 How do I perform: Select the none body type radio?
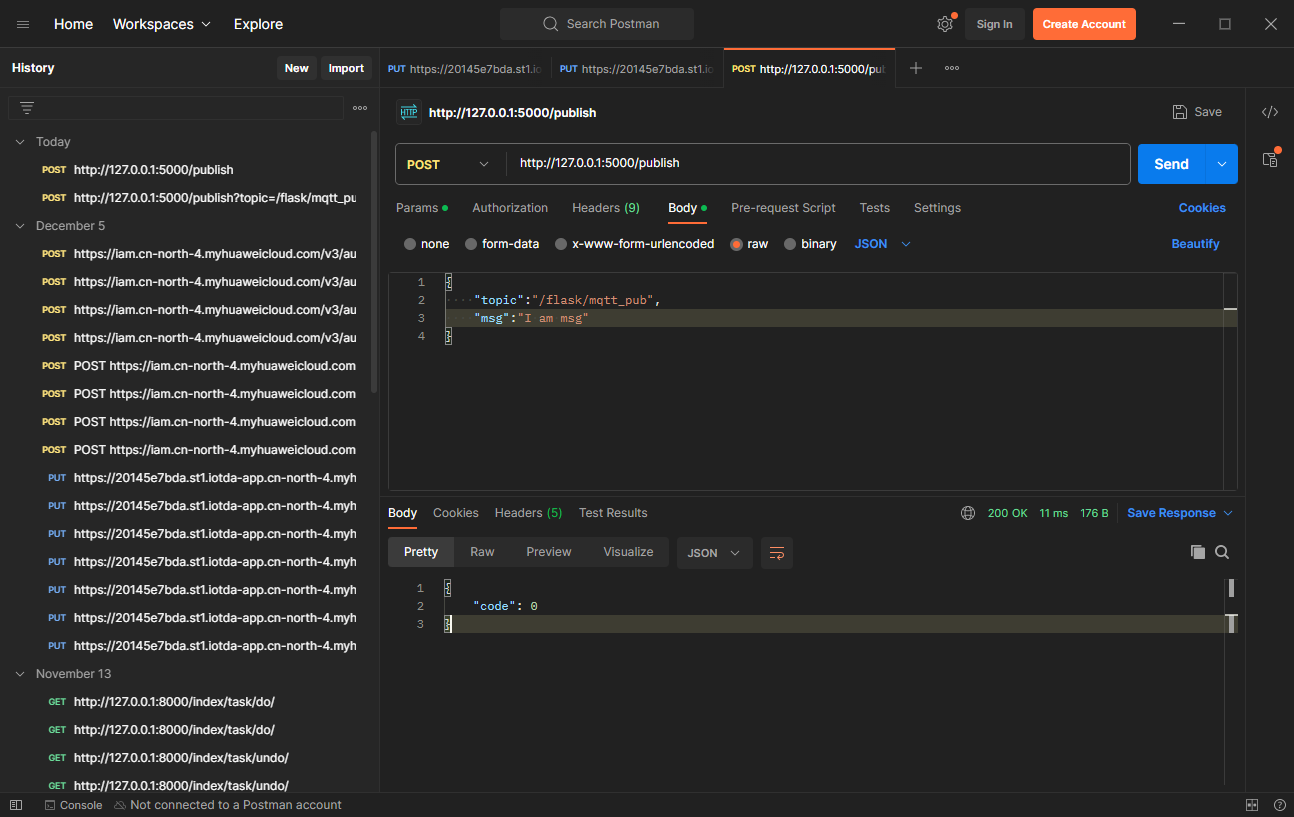[x=410, y=244]
